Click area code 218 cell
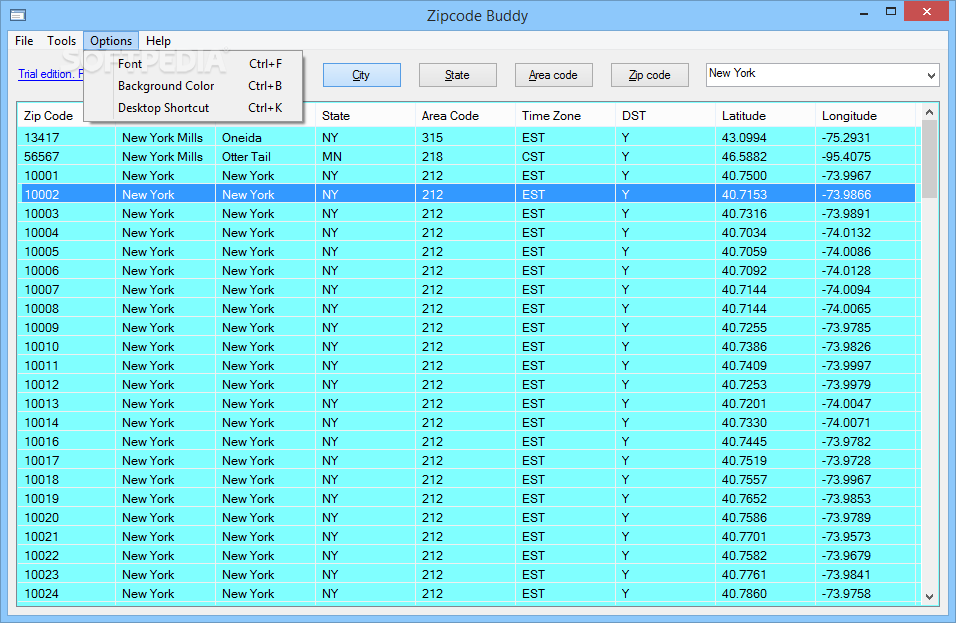 (465, 157)
